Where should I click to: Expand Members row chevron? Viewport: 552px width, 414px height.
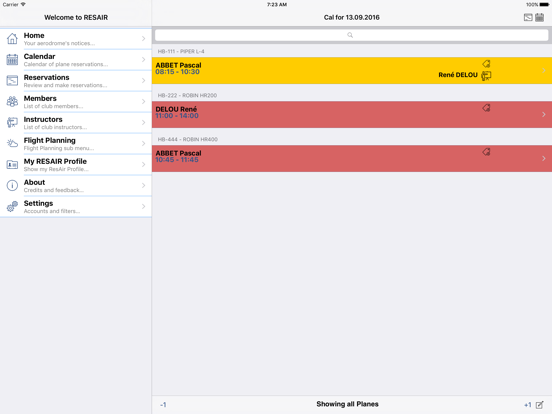(x=143, y=101)
